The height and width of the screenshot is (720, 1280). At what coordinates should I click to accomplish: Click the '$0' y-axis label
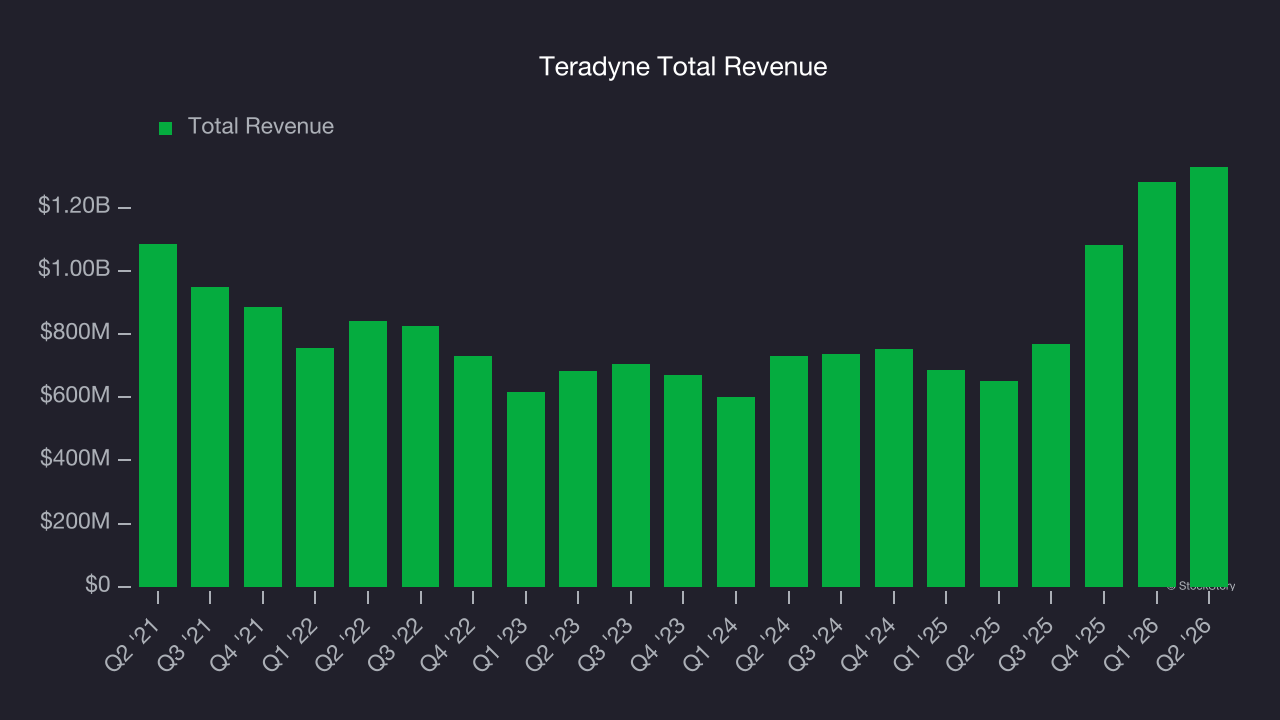pos(98,585)
